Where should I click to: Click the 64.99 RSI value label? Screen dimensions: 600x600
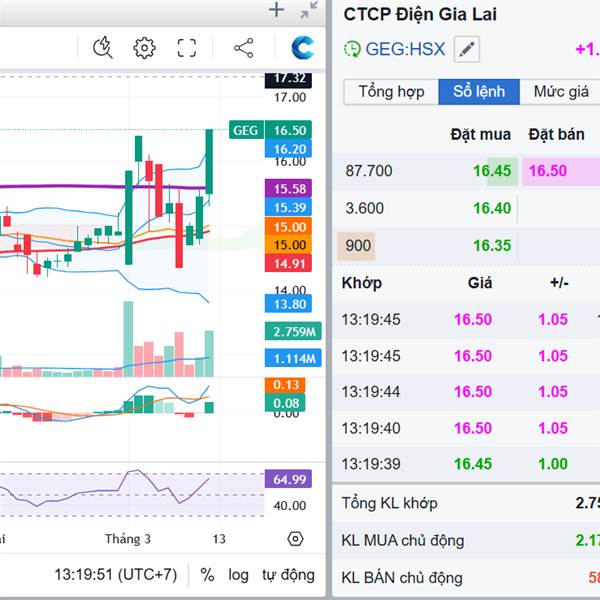(x=289, y=479)
